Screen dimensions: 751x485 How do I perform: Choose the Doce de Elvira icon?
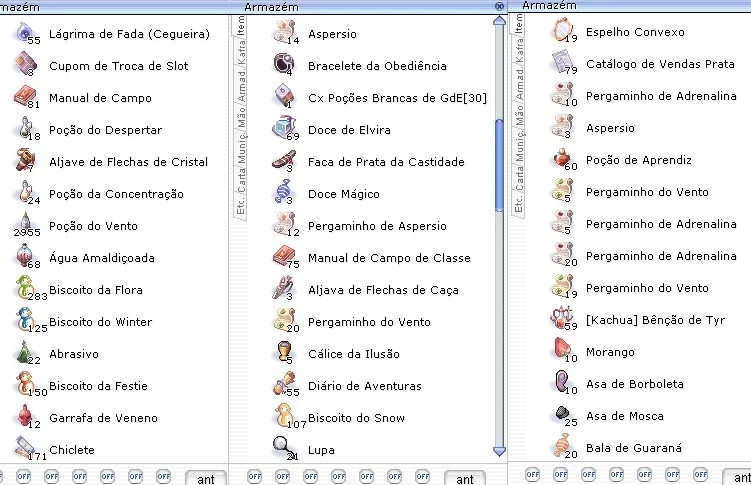point(284,129)
